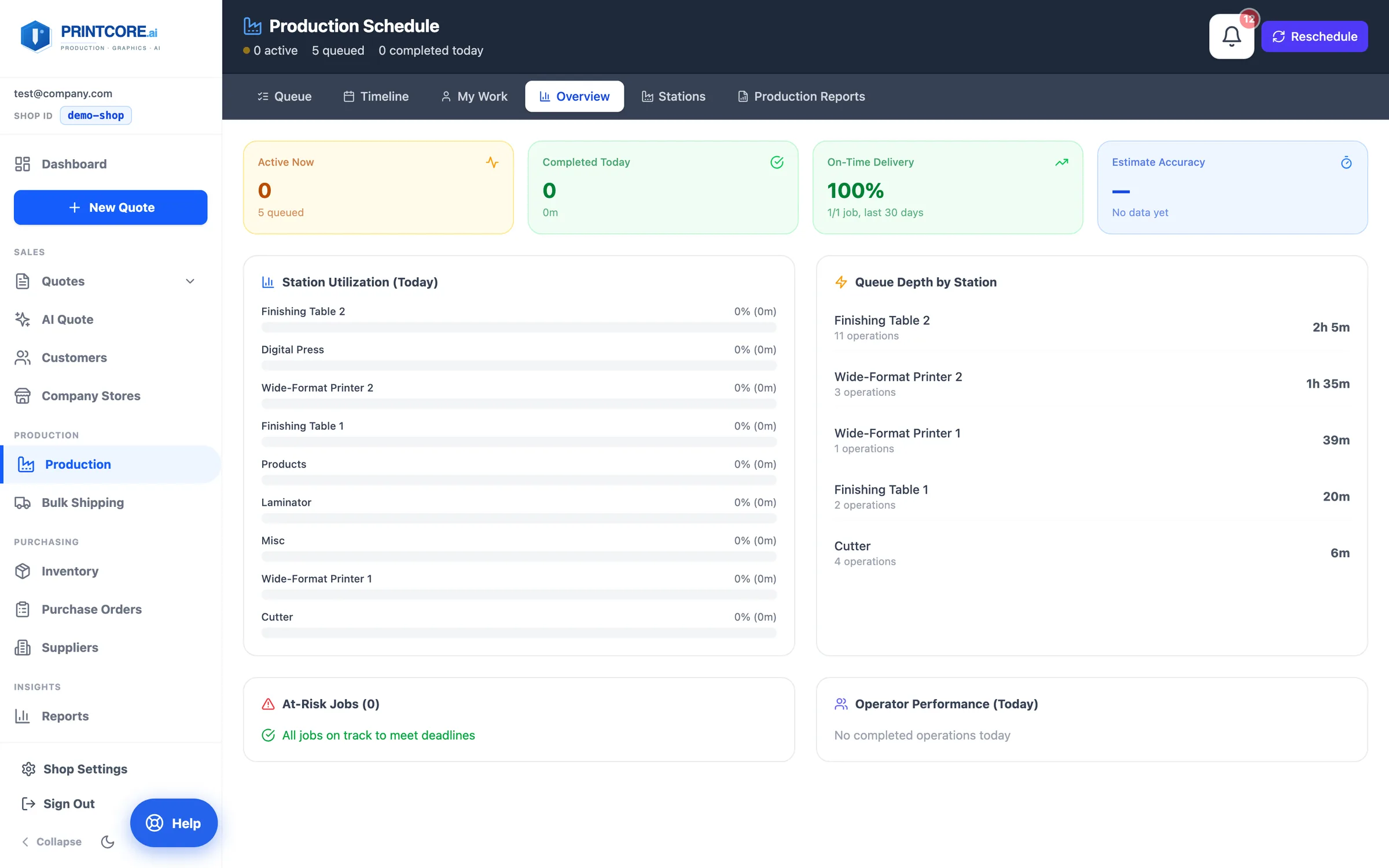
Task: Open Suppliers building icon
Action: tap(23, 648)
